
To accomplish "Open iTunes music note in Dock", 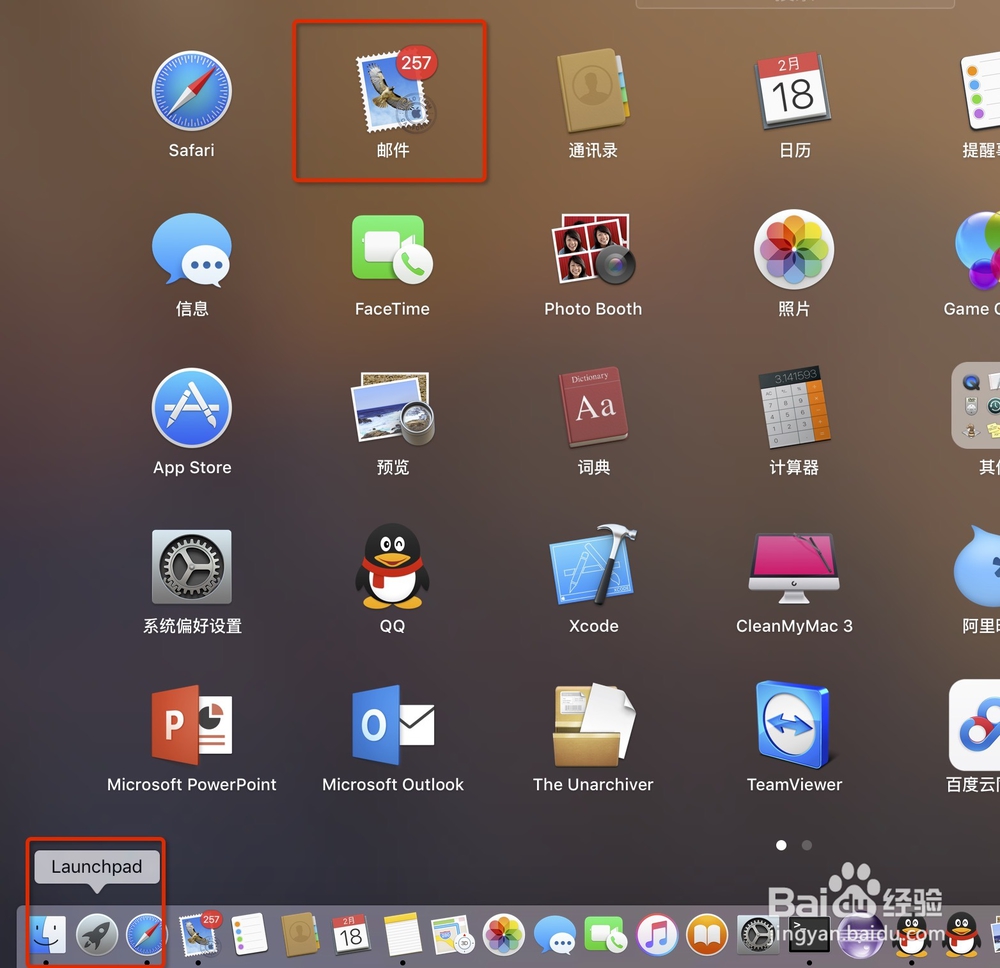I will point(656,935).
